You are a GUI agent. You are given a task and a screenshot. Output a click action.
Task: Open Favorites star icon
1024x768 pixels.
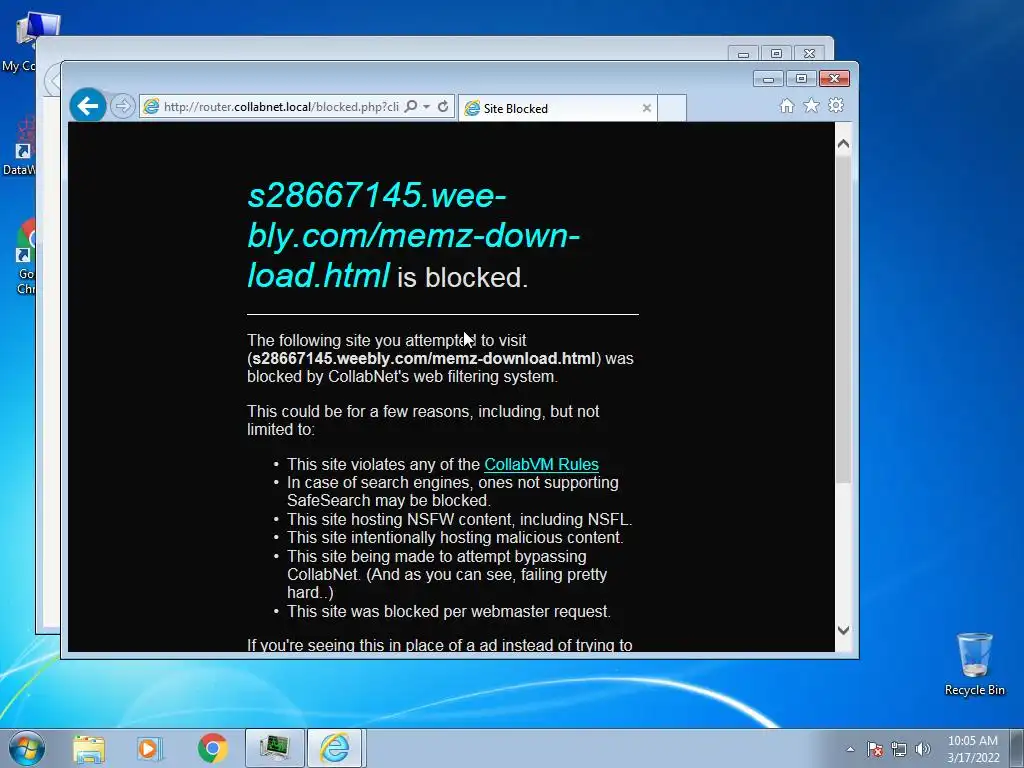coord(811,106)
